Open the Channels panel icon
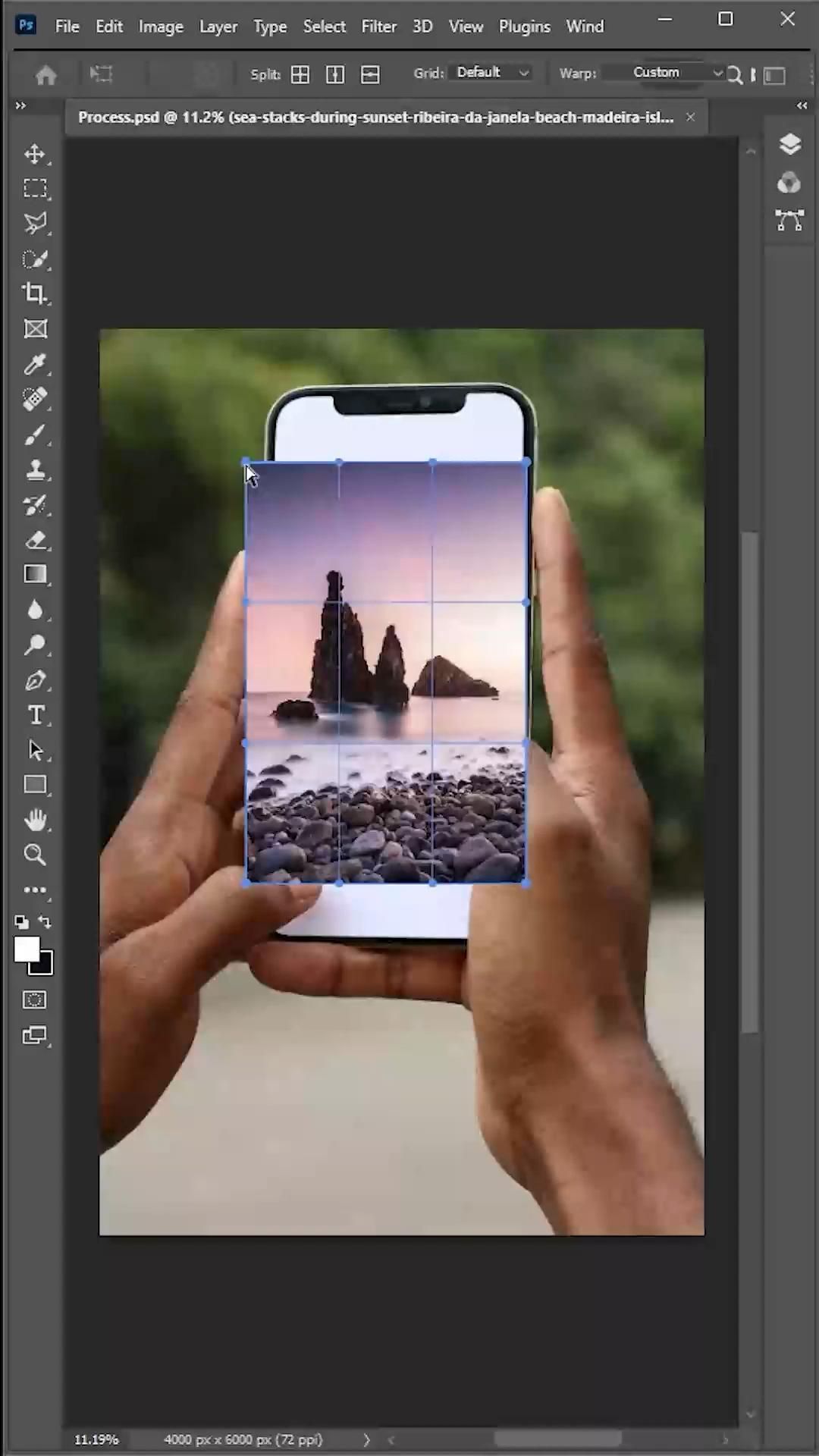Image resolution: width=819 pixels, height=1456 pixels. point(789,182)
